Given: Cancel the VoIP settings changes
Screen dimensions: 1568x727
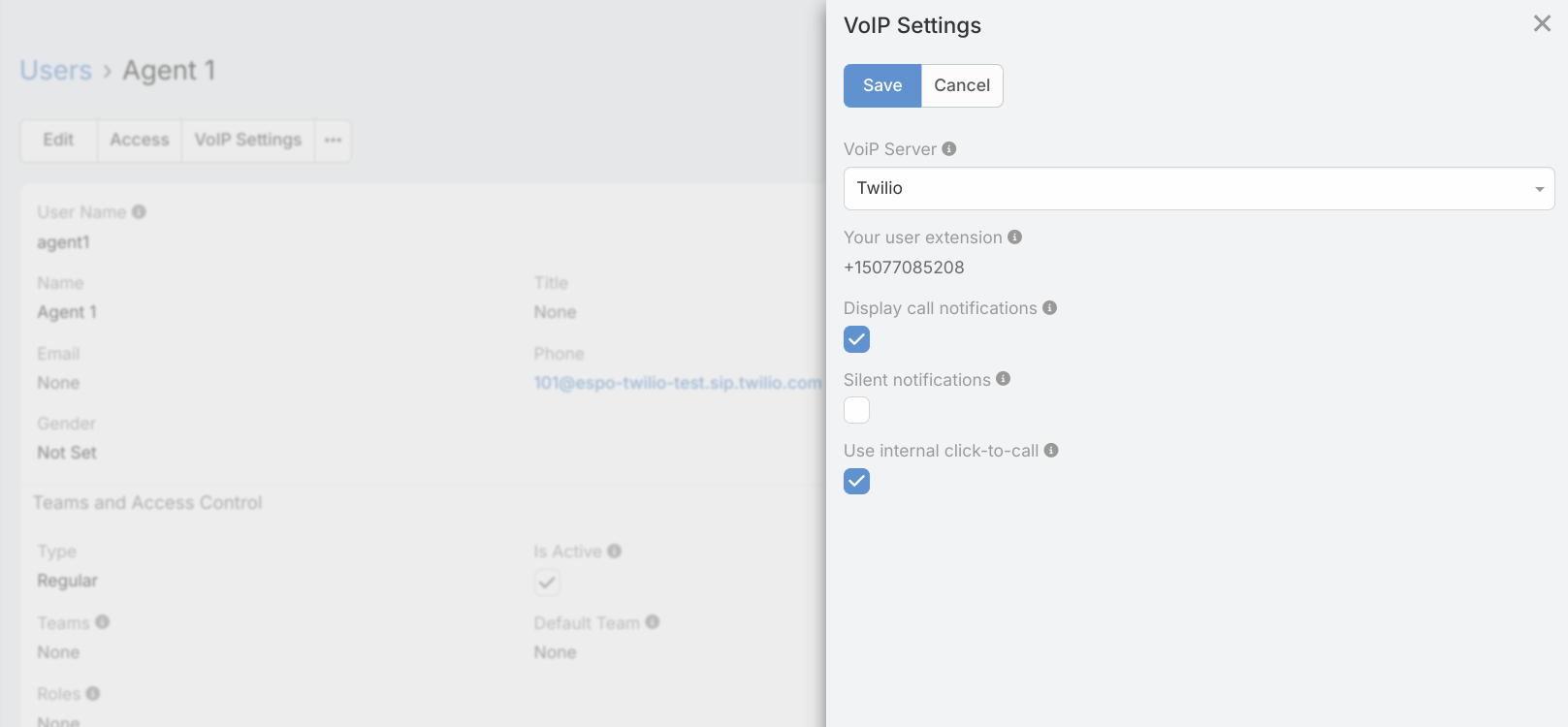Looking at the screenshot, I should tap(961, 85).
